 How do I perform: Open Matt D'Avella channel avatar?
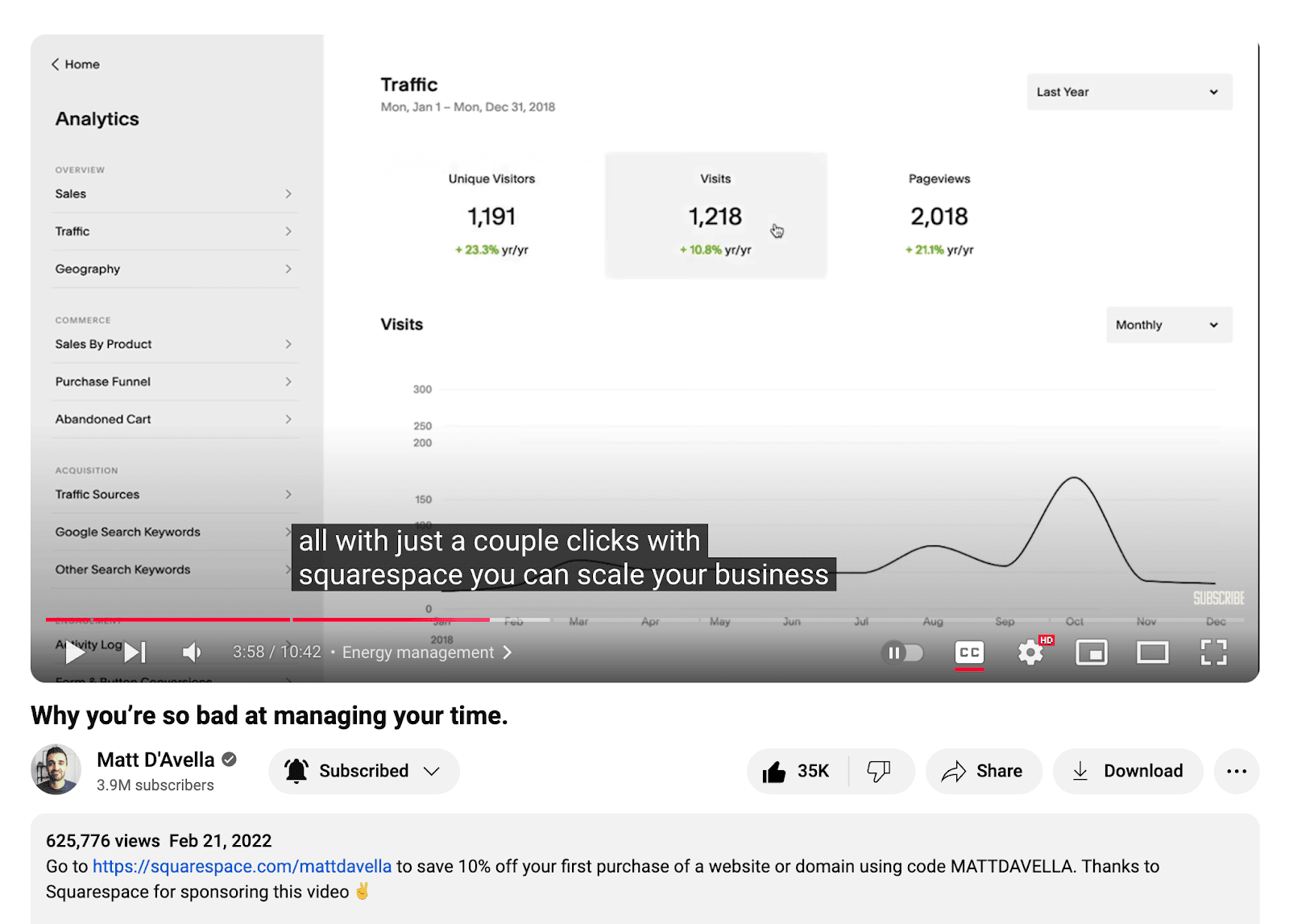point(56,769)
